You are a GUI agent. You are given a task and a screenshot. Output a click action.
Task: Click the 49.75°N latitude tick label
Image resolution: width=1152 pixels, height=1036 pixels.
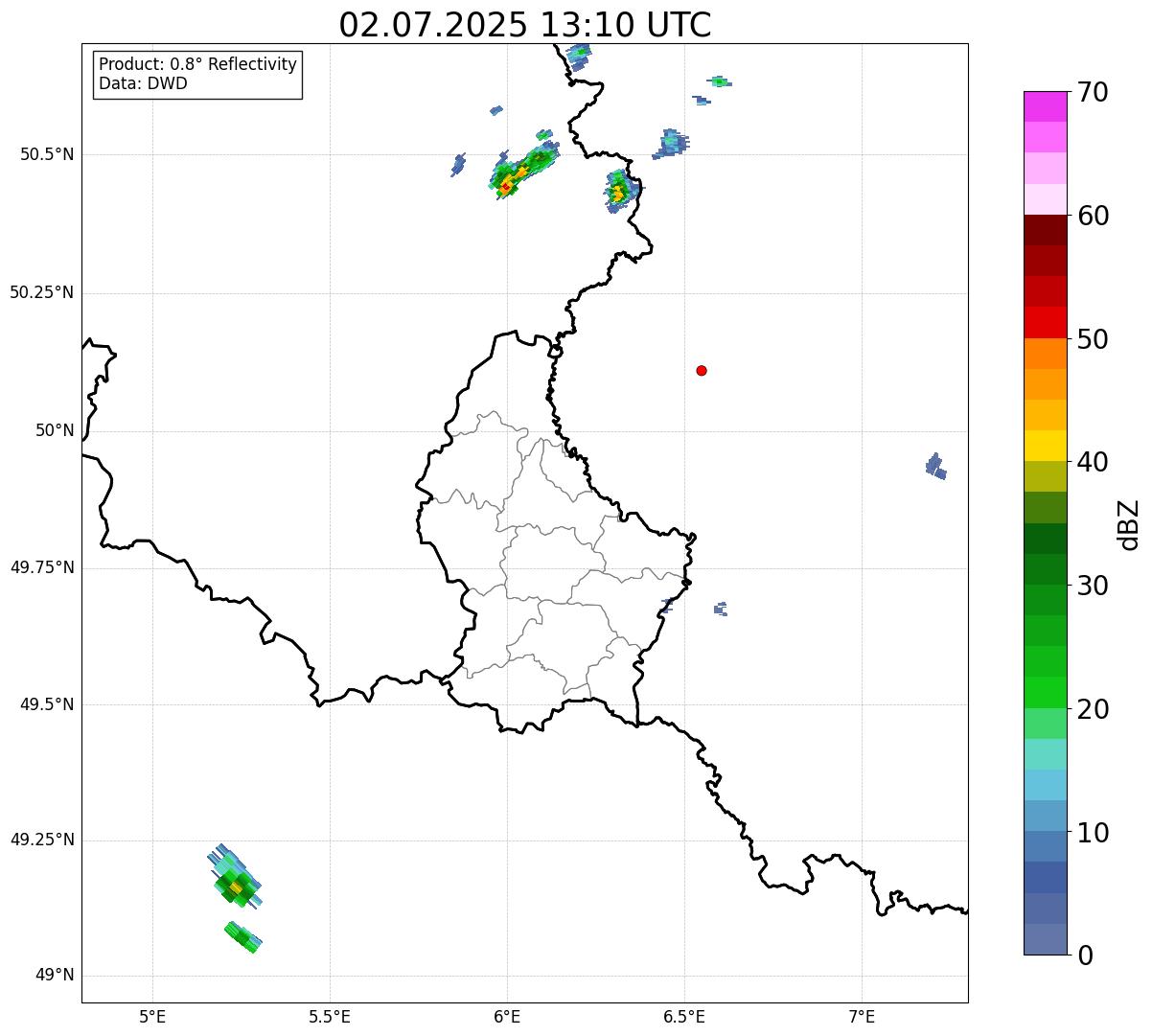[42, 567]
